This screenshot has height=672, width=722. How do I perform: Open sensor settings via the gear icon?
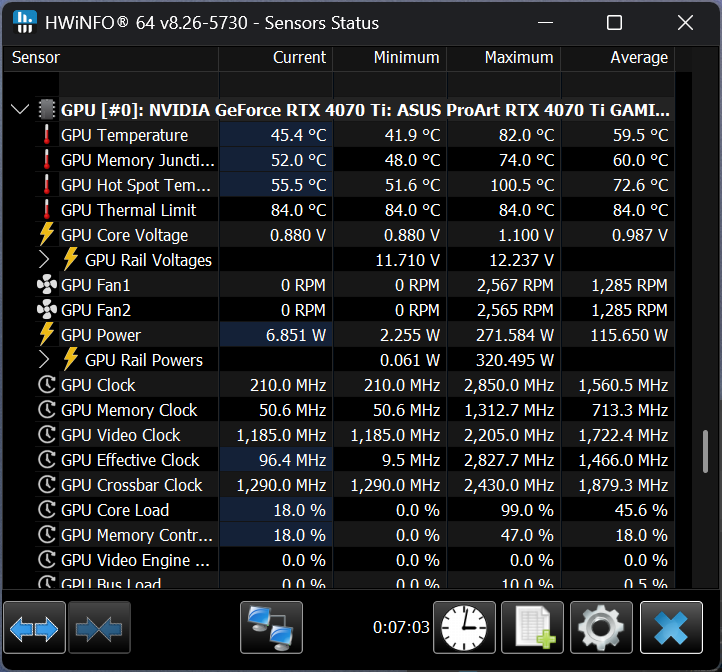click(x=601, y=627)
